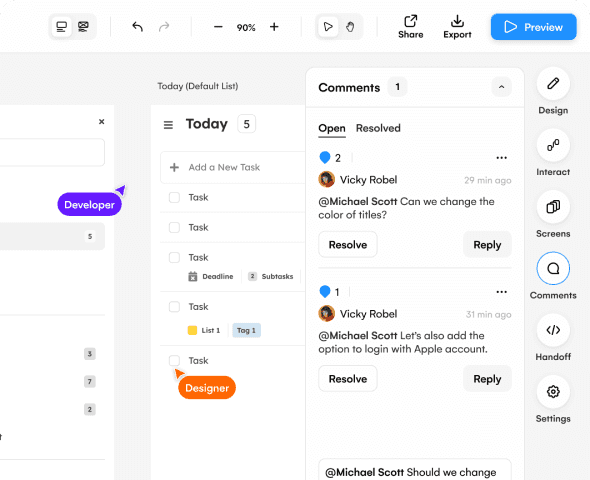The height and width of the screenshot is (480, 590).
Task: Redo the last undone action
Action: point(164,27)
